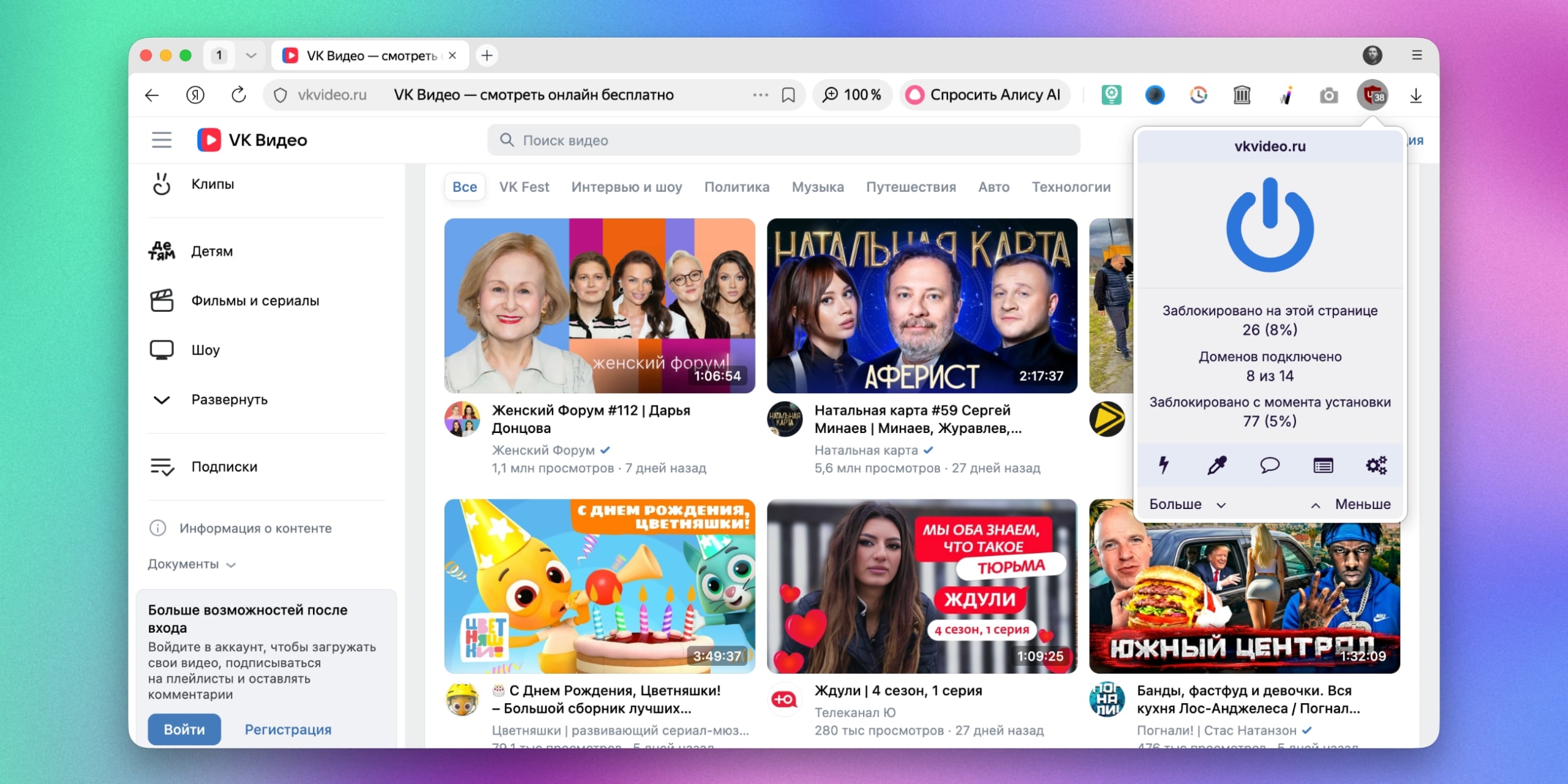Go back with the back arrow
The image size is (1568, 784).
152,95
